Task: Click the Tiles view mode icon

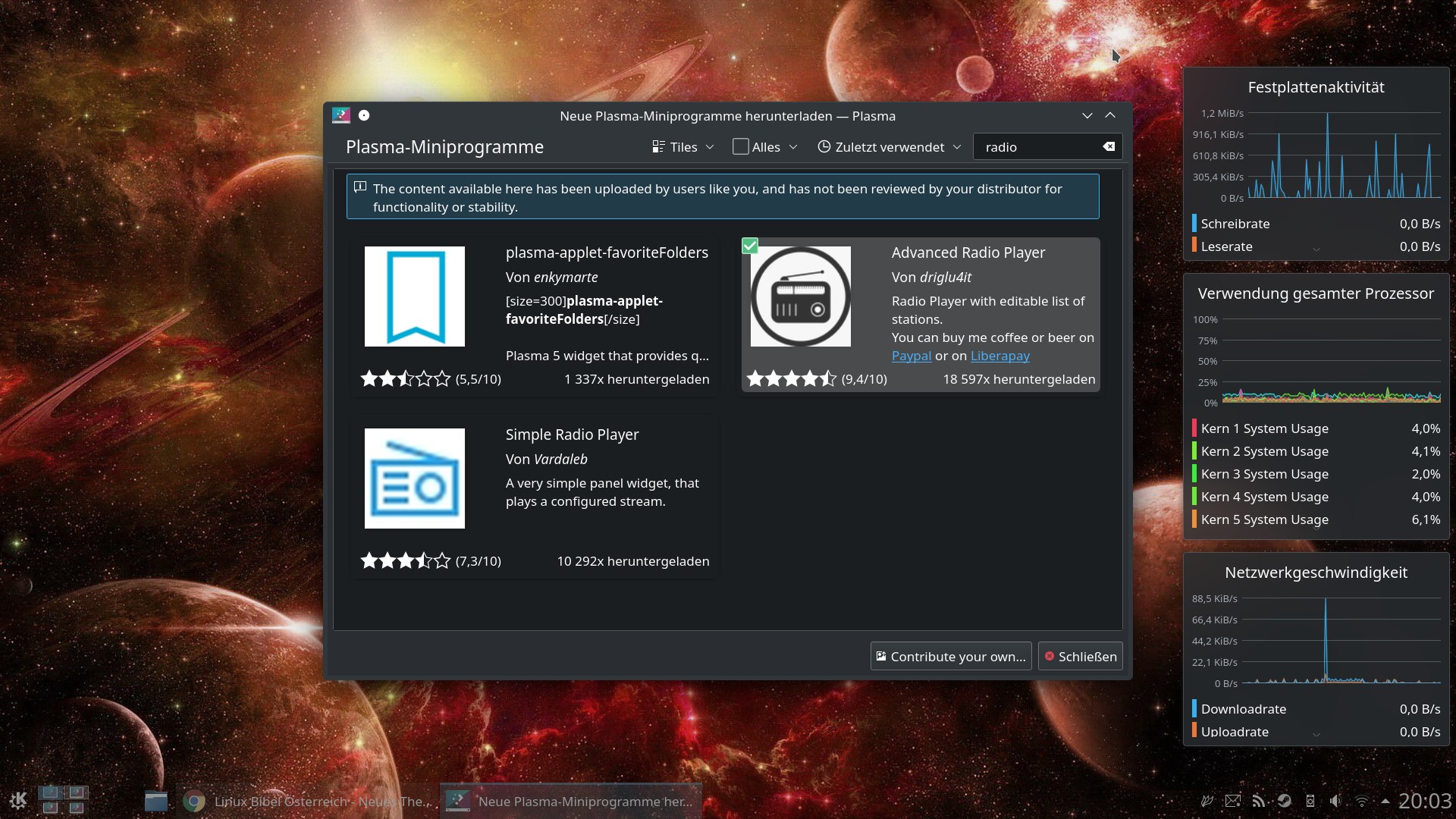Action: 658,147
